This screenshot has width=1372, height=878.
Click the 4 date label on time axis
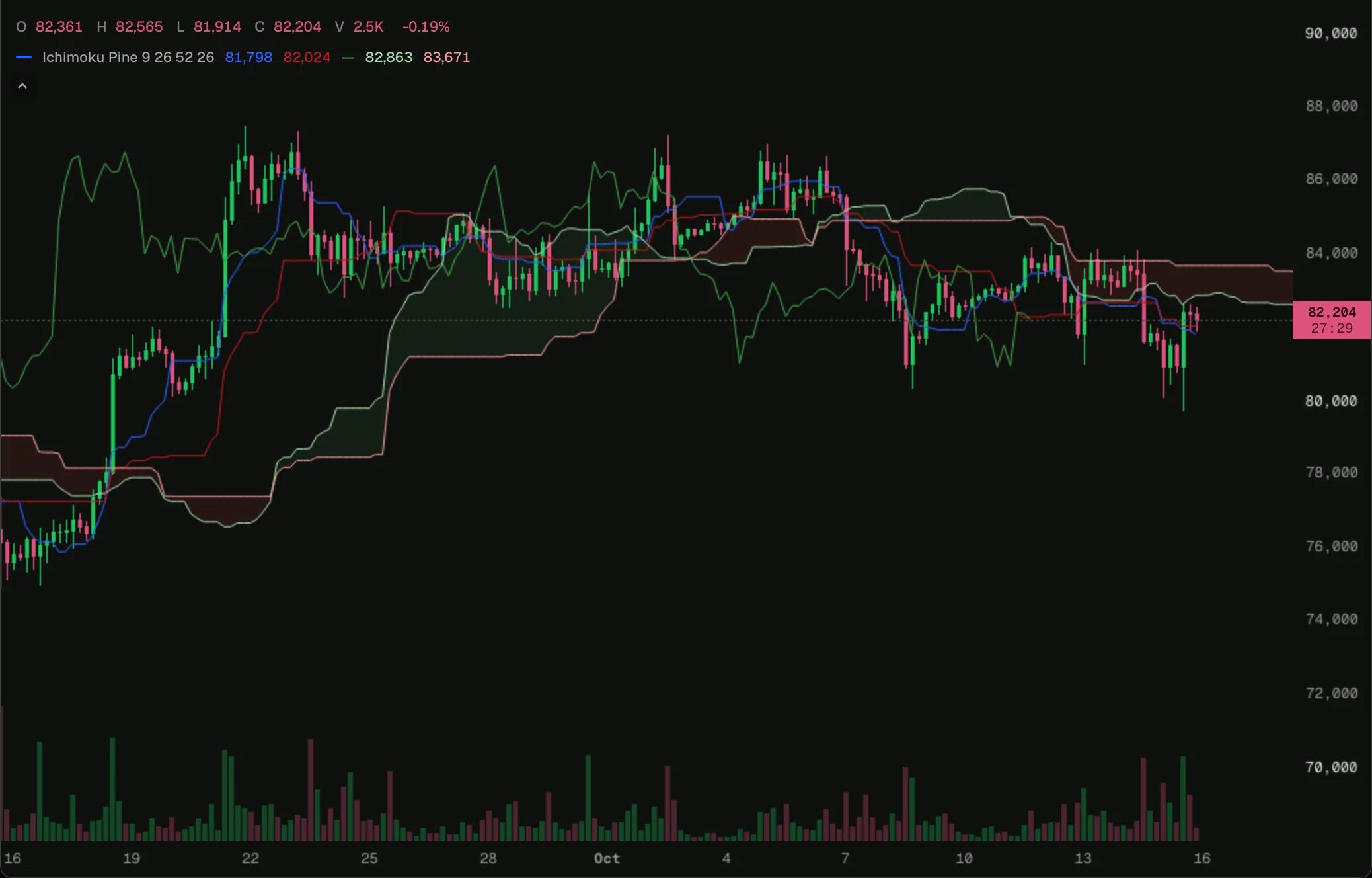click(726, 859)
